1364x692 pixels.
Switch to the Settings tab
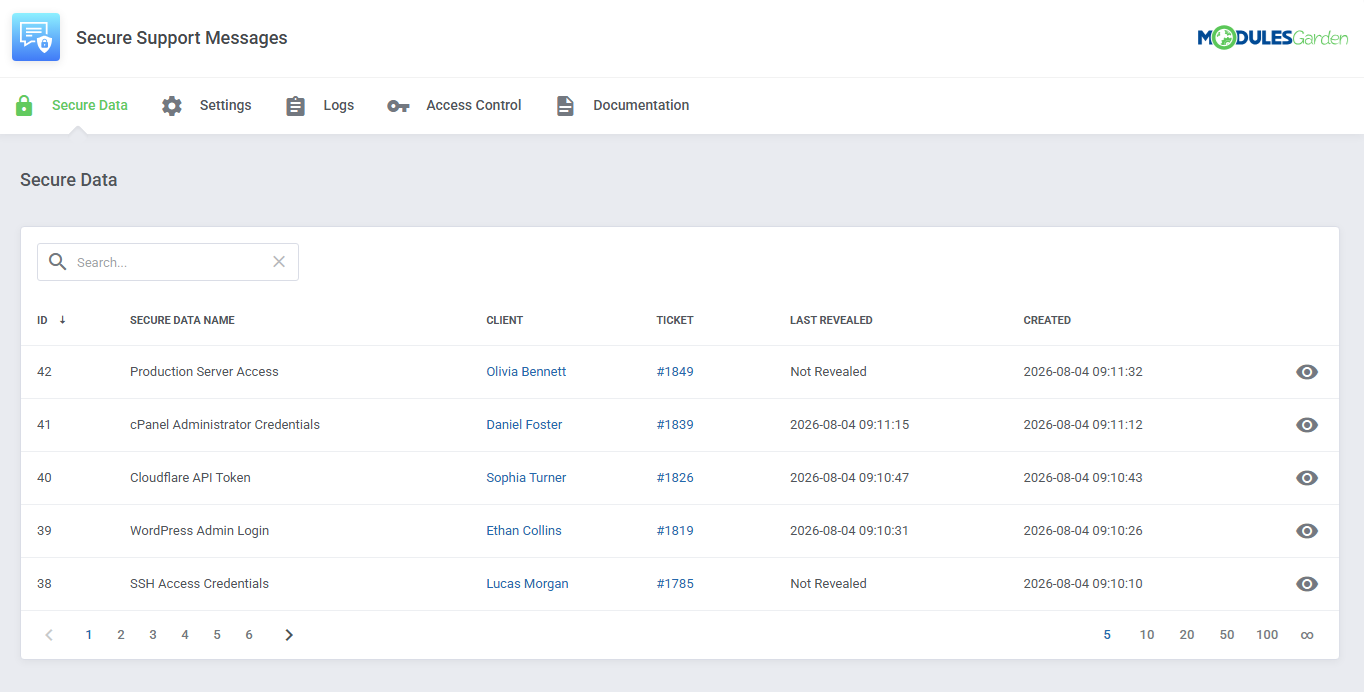point(225,105)
